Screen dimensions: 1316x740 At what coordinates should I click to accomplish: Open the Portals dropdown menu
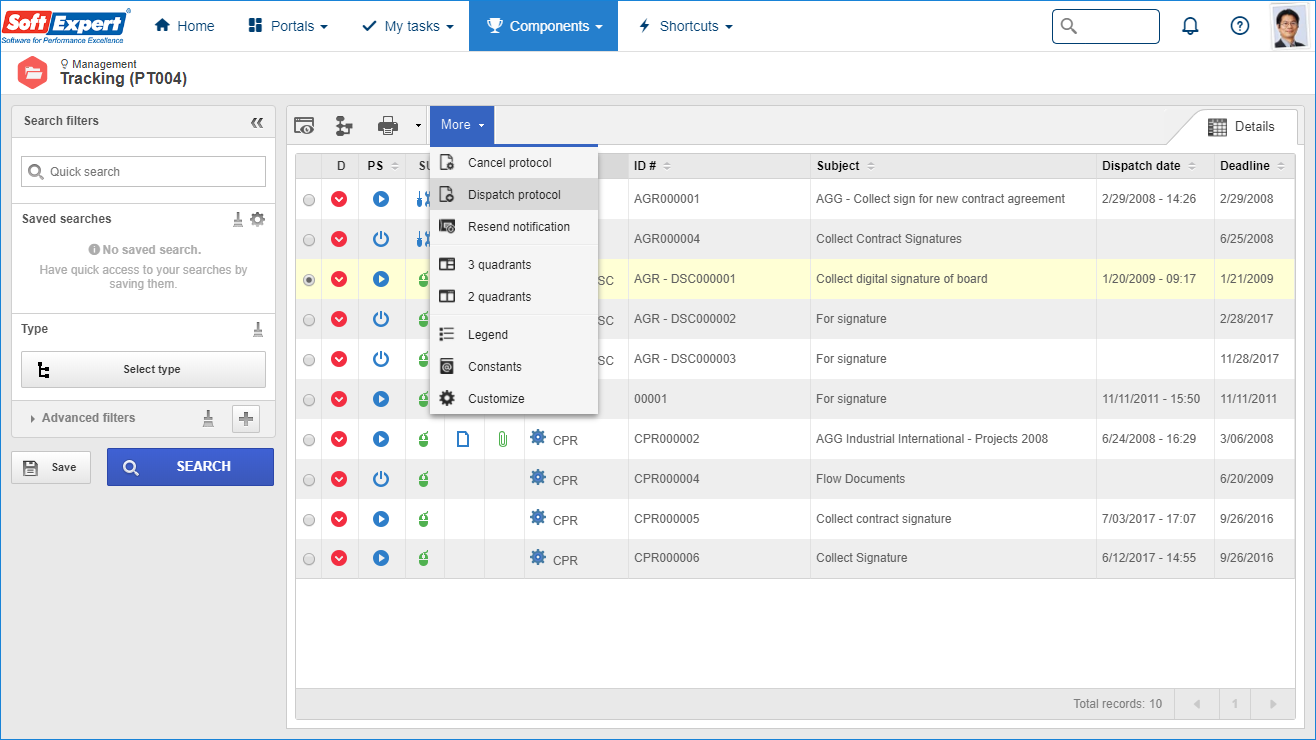pyautogui.click(x=288, y=26)
